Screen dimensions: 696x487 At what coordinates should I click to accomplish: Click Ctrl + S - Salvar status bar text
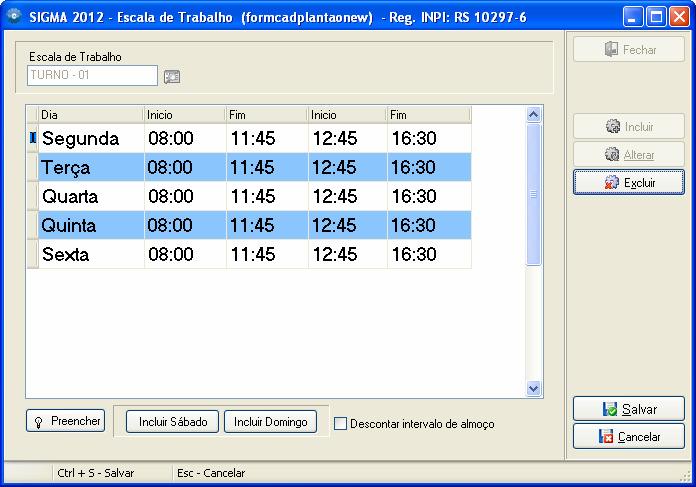coord(95,473)
